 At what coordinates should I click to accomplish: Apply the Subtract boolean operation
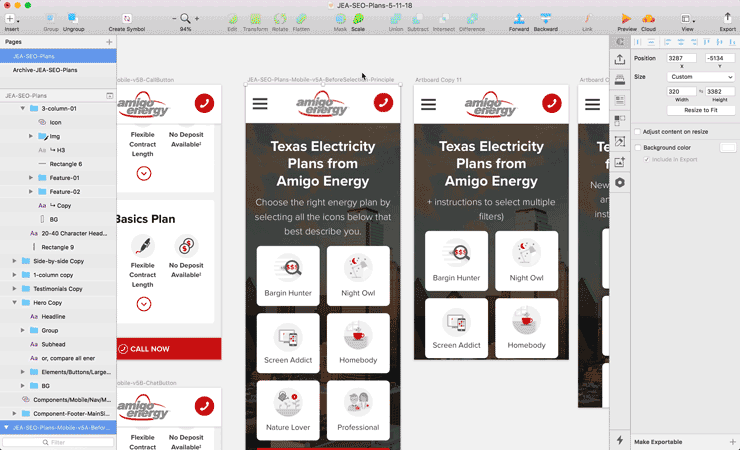tap(418, 19)
